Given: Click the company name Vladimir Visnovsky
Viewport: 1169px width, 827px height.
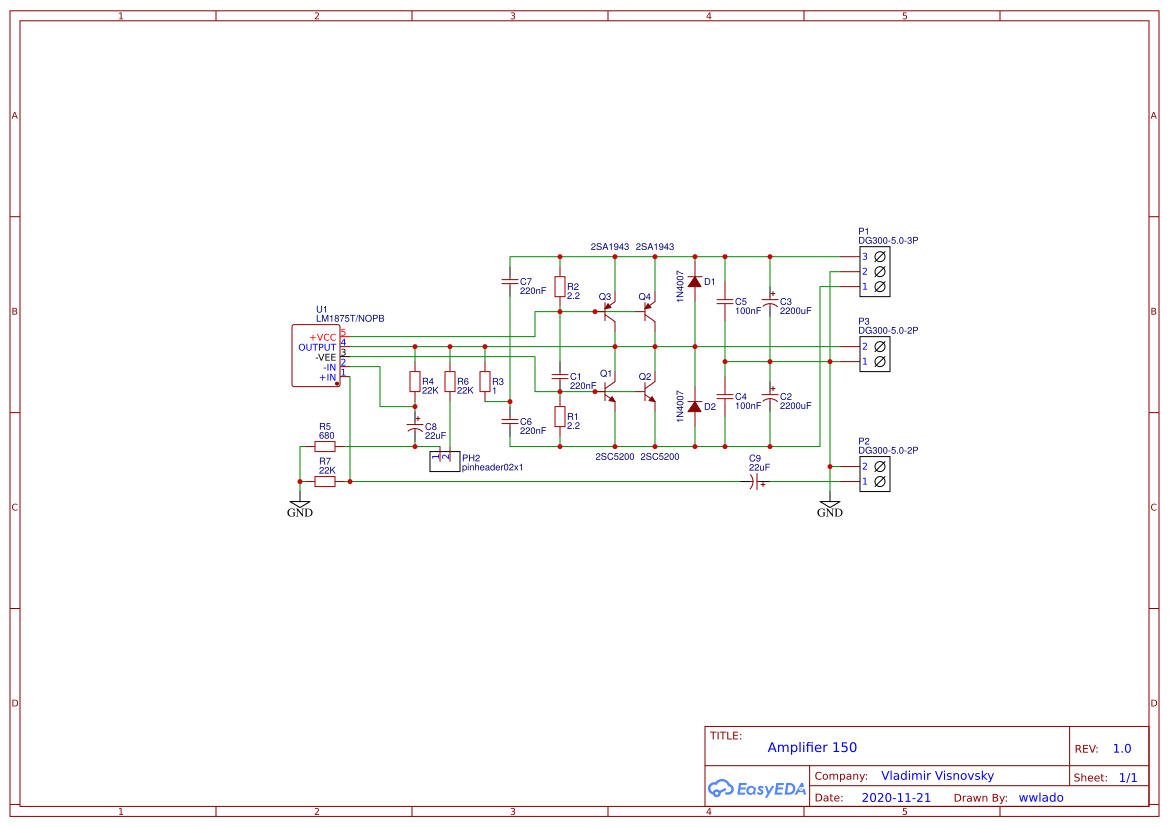Looking at the screenshot, I should click(937, 776).
